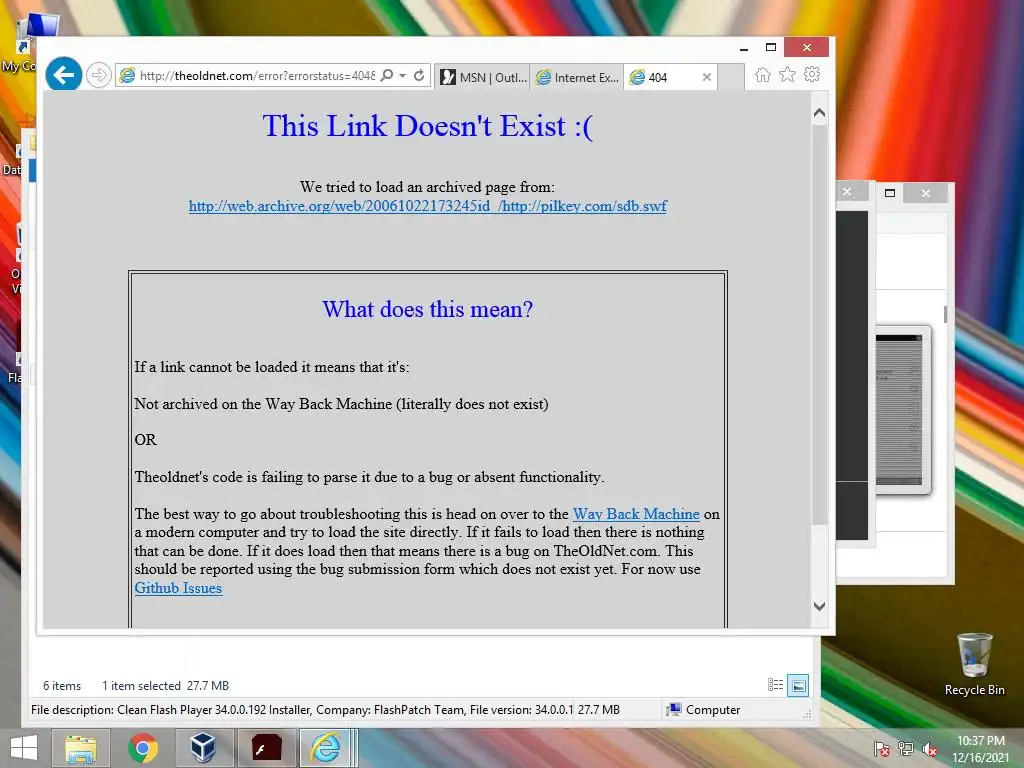
Task: Switch to the Internet Explorer tab
Action: pos(577,77)
